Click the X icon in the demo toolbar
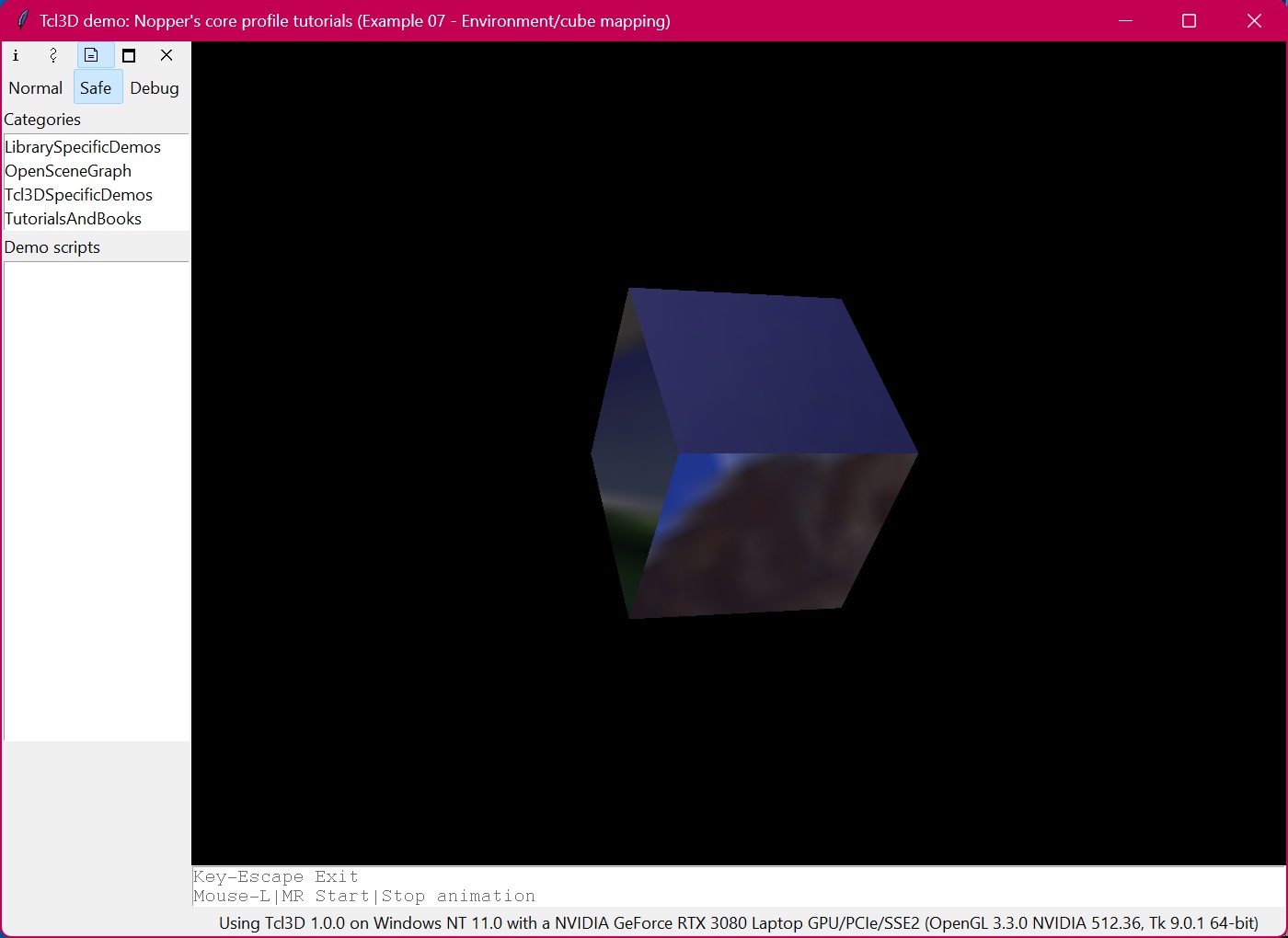 (167, 55)
